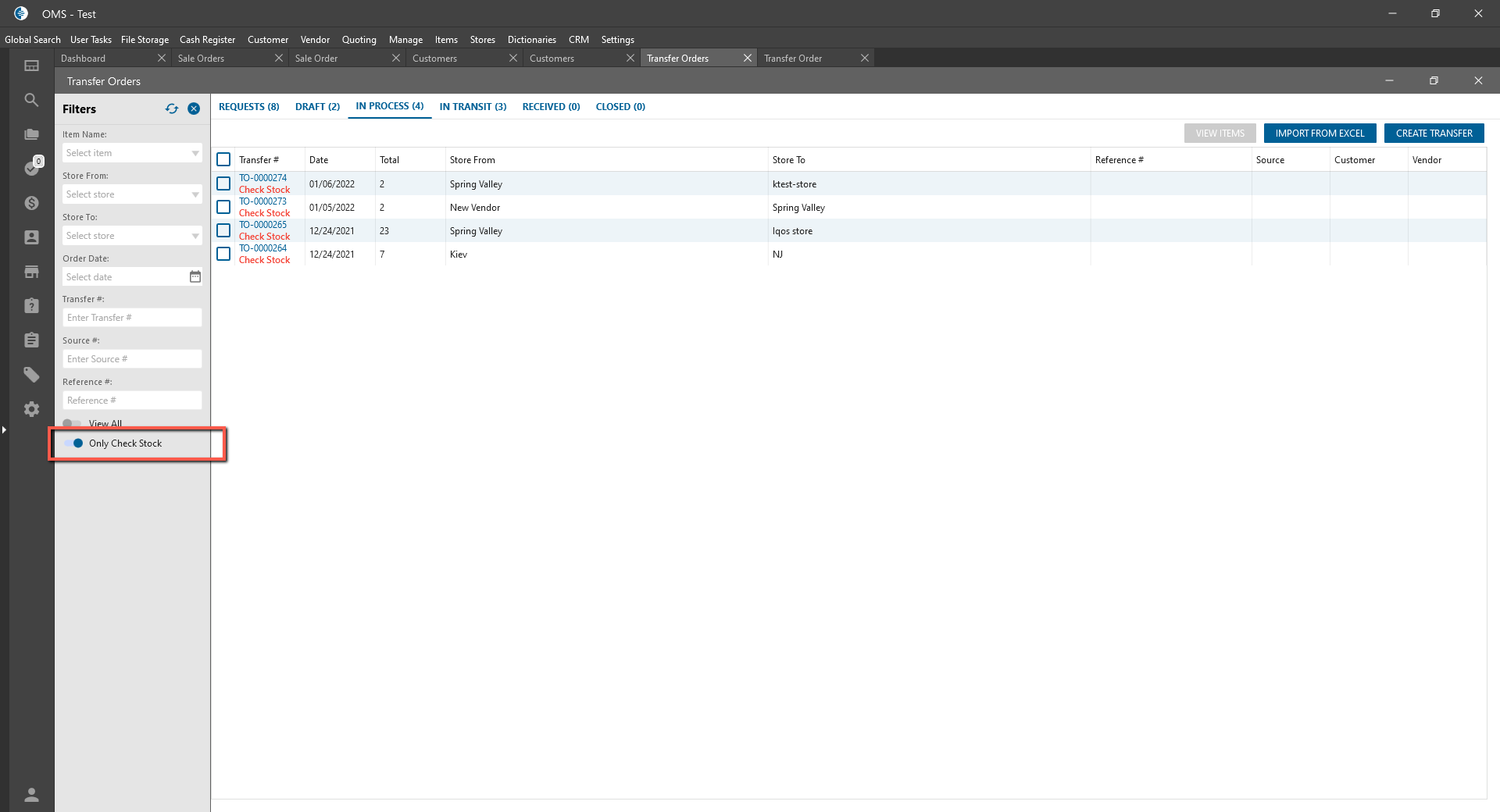Open the dashboard icon in the sidebar
The height and width of the screenshot is (812, 1500).
pos(31,66)
